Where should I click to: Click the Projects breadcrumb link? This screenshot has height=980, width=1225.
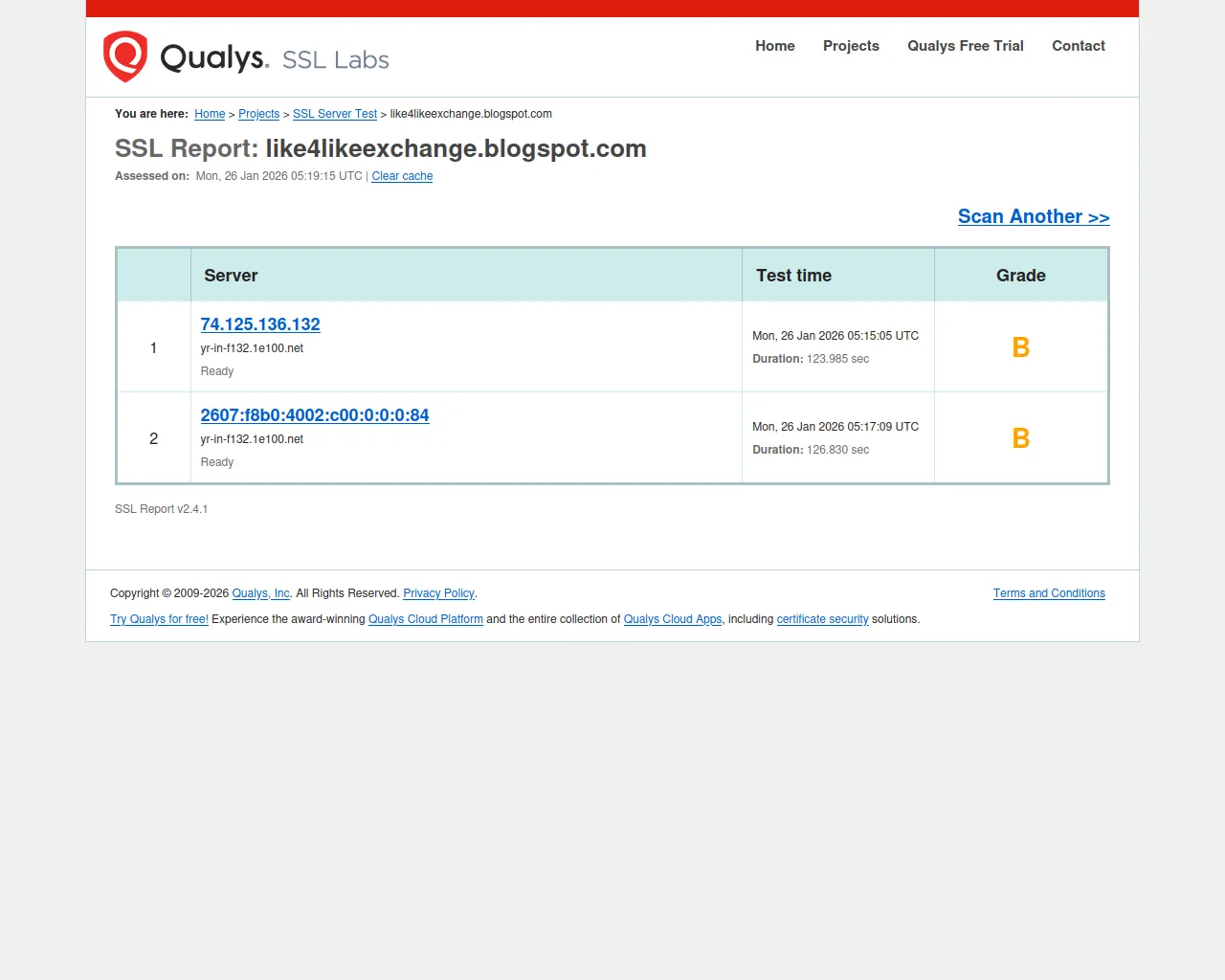[258, 114]
